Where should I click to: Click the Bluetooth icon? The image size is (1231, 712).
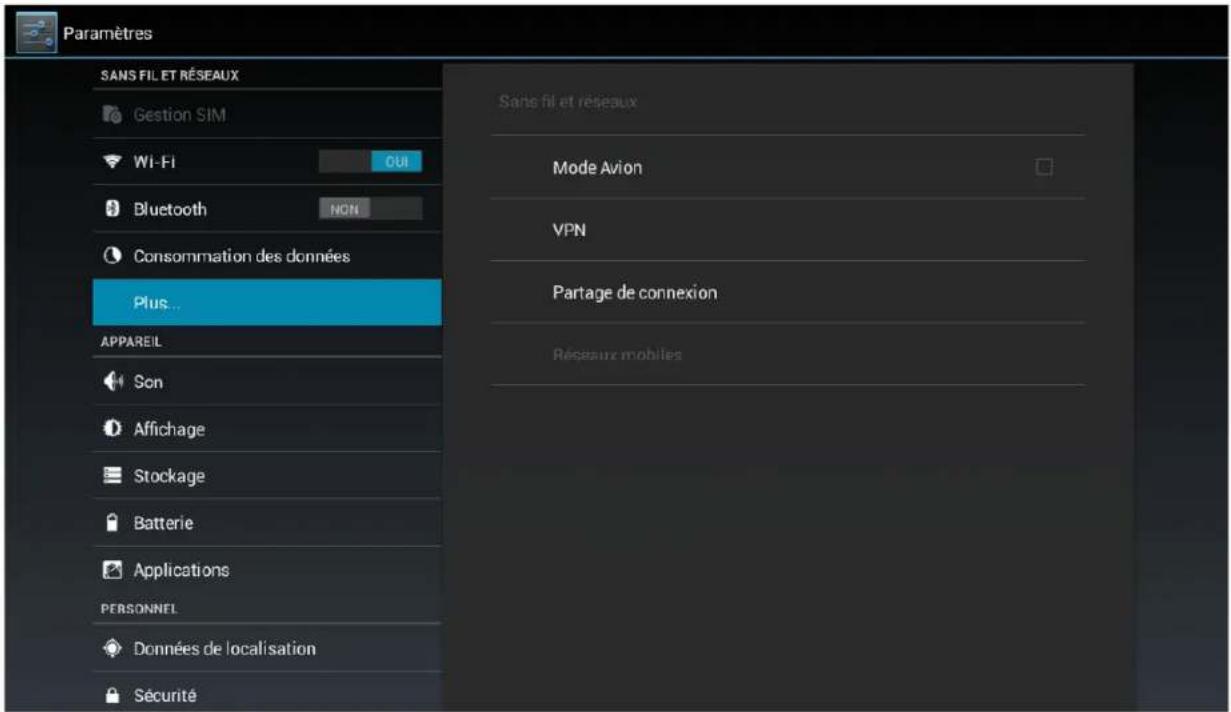pos(112,209)
